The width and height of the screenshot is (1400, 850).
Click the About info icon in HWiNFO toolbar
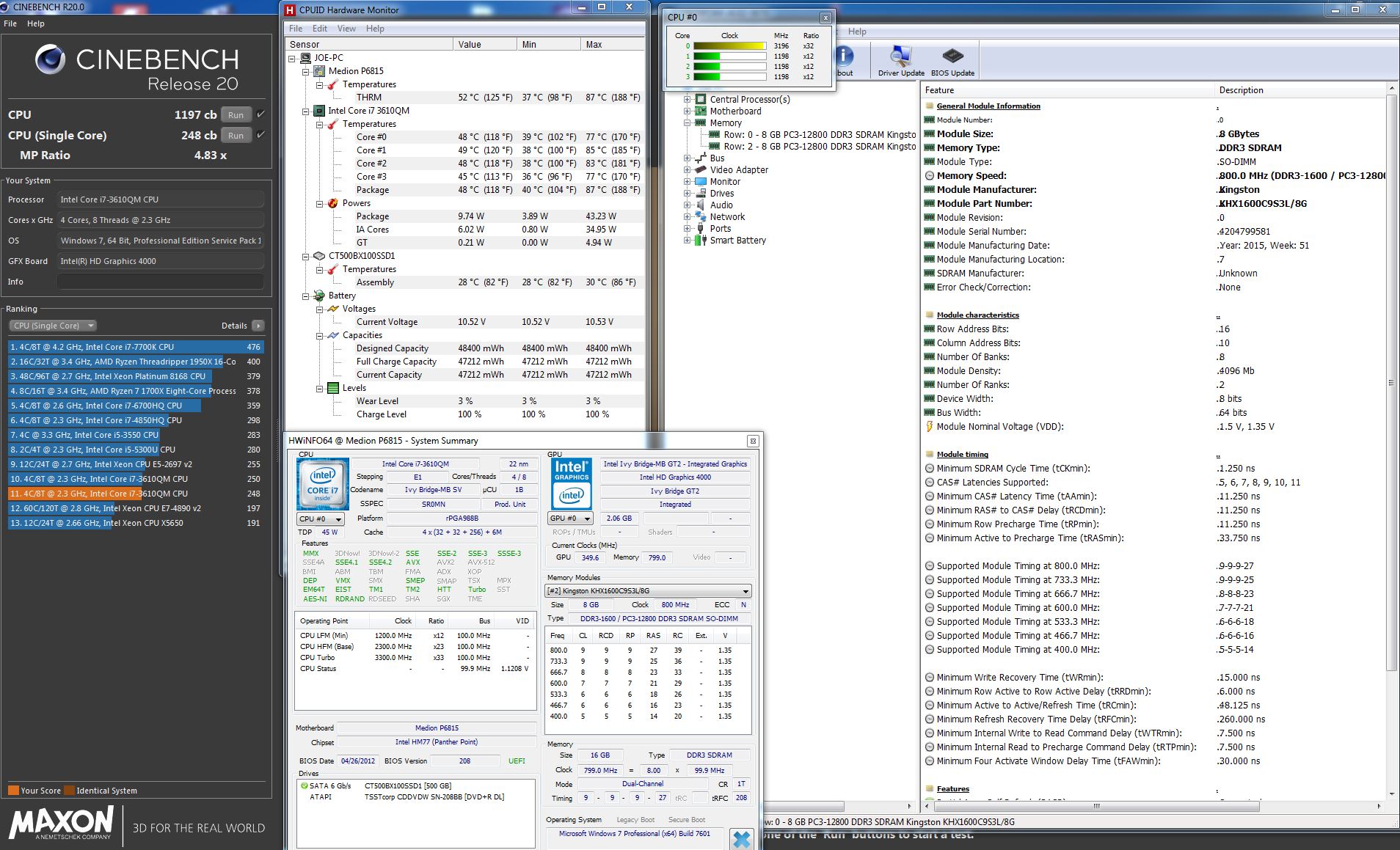pyautogui.click(x=845, y=56)
